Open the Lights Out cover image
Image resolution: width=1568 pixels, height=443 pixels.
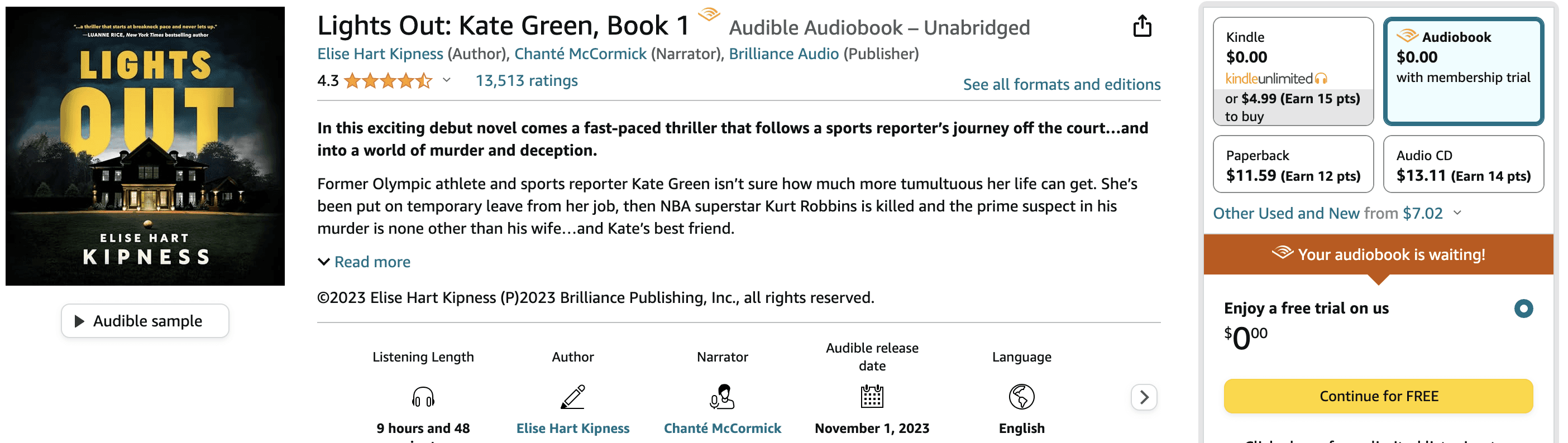click(x=145, y=146)
